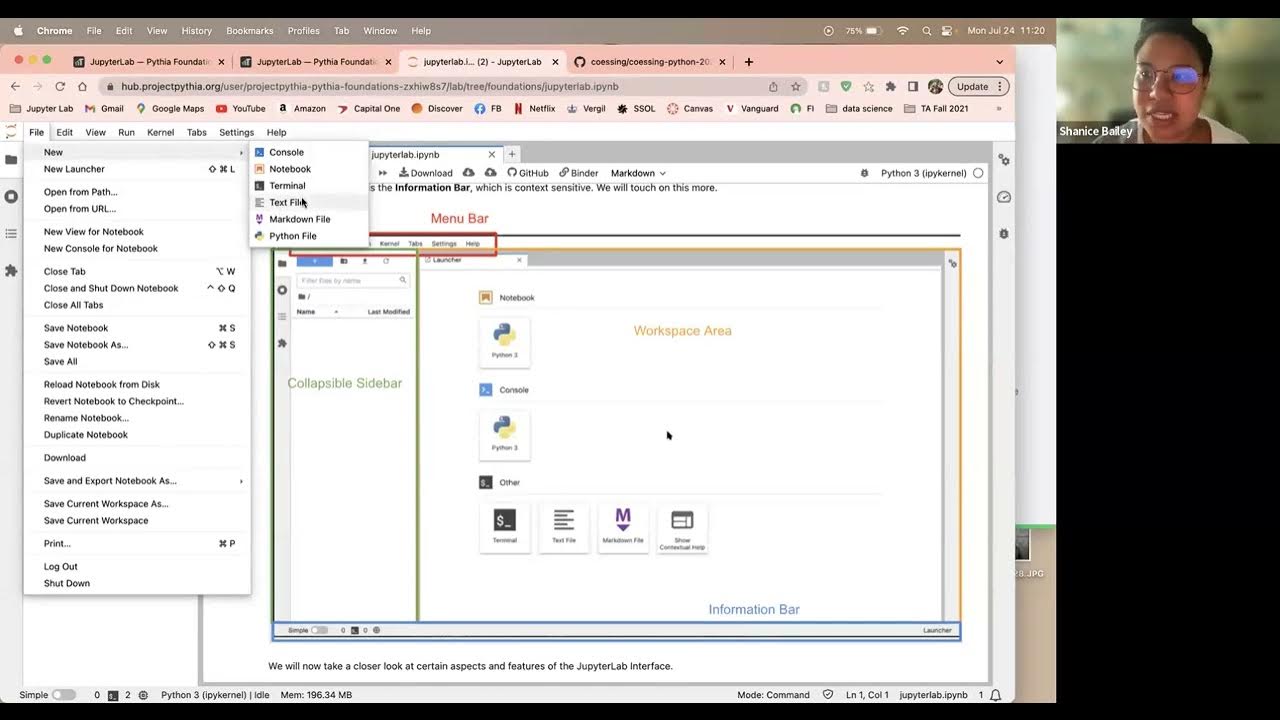Open the Debugger bug icon in right sidebar
The width and height of the screenshot is (1280, 720).
point(1004,233)
